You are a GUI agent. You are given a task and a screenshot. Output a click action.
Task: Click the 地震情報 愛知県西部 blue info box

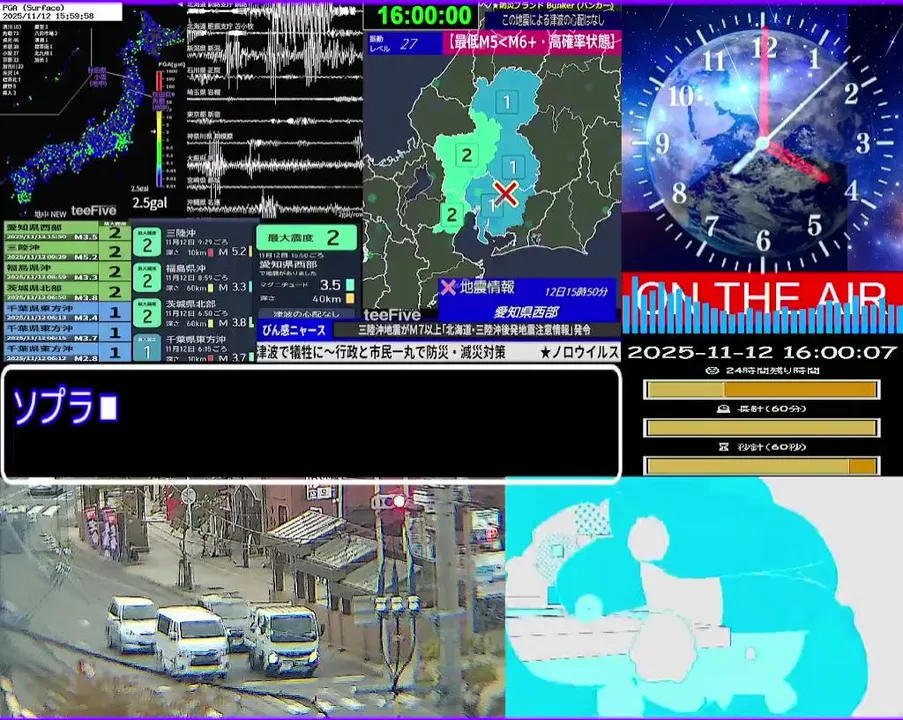pos(526,300)
